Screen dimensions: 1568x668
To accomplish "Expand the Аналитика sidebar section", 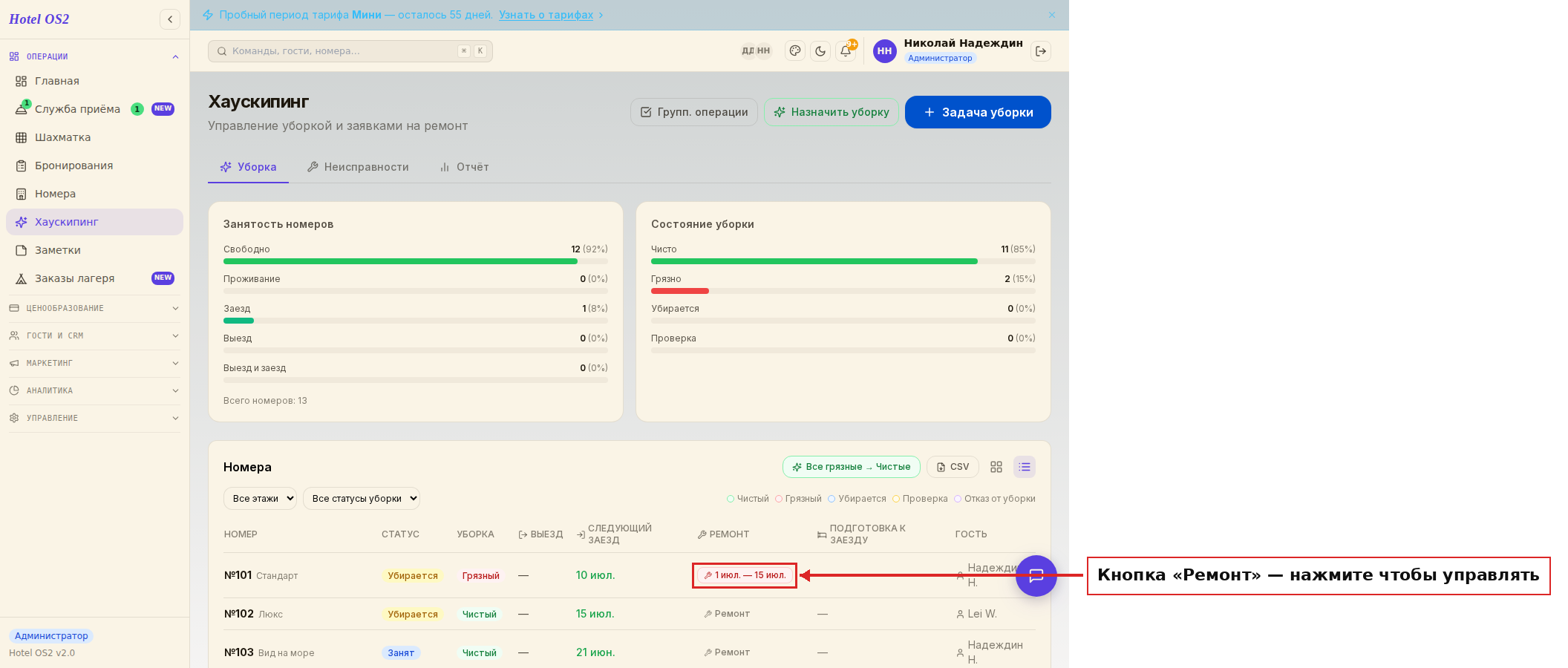I will pos(94,390).
